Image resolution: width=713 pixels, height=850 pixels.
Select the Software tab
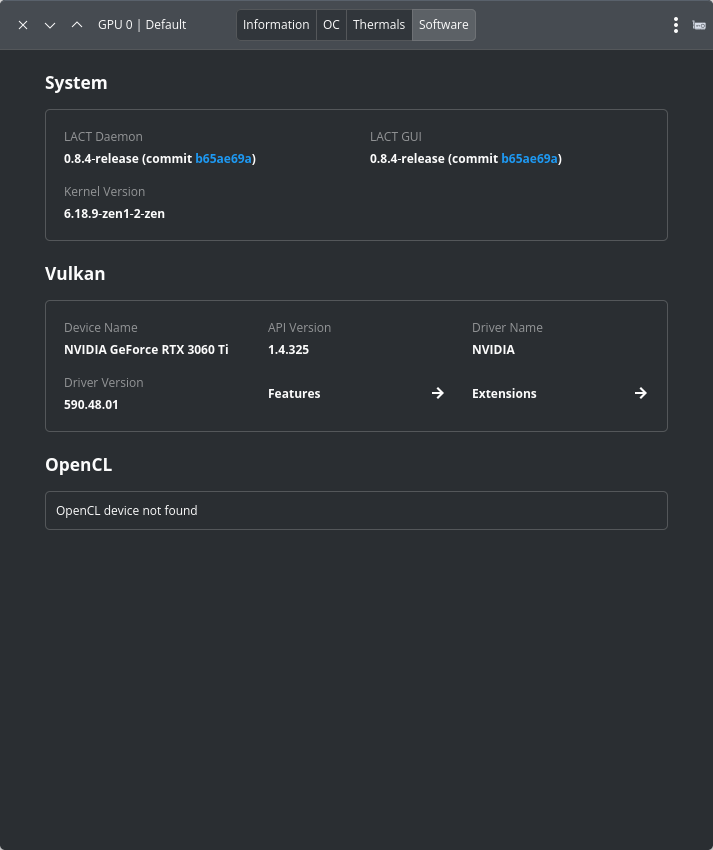coord(443,25)
